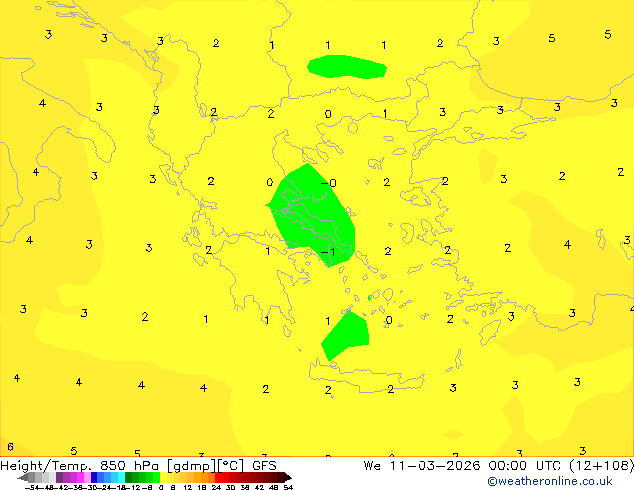Pick the bright yellow legend swatch
Screen dimensions: 634x490
[163, 477]
